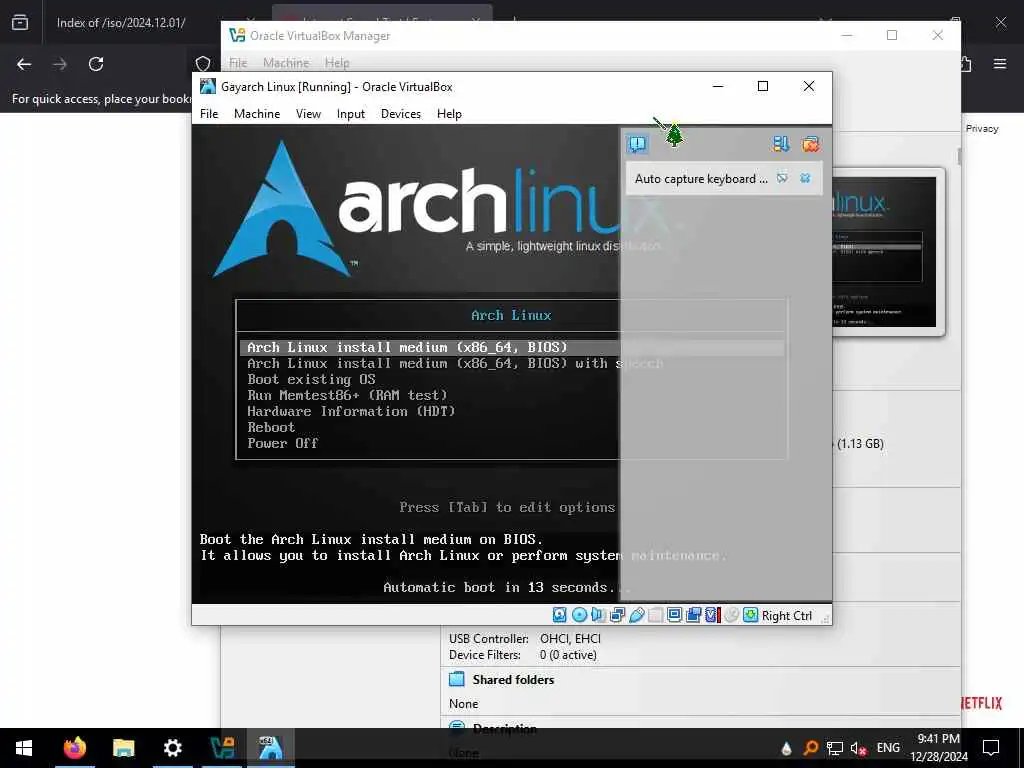1024x768 pixels.
Task: Open Settings gear from the taskbar
Action: 172,748
